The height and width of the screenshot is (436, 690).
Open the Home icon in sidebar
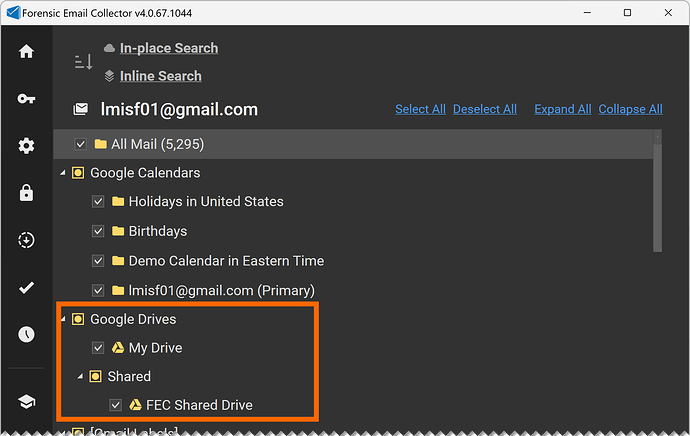(x=27, y=51)
